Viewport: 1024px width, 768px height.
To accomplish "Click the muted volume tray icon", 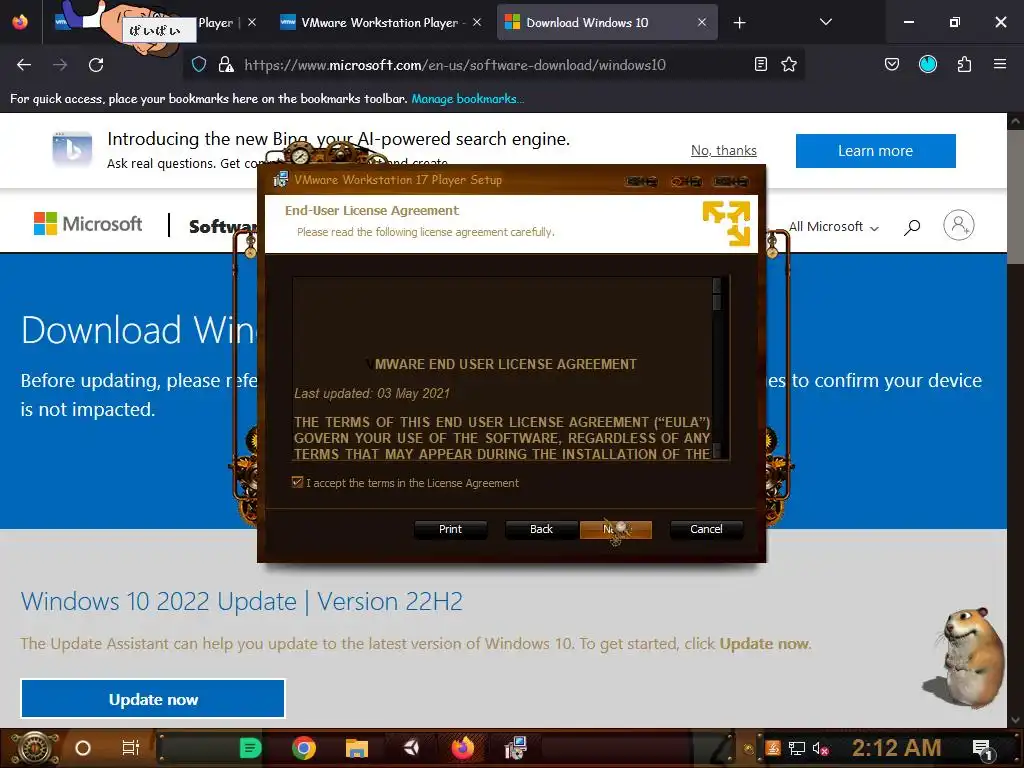I will point(820,748).
